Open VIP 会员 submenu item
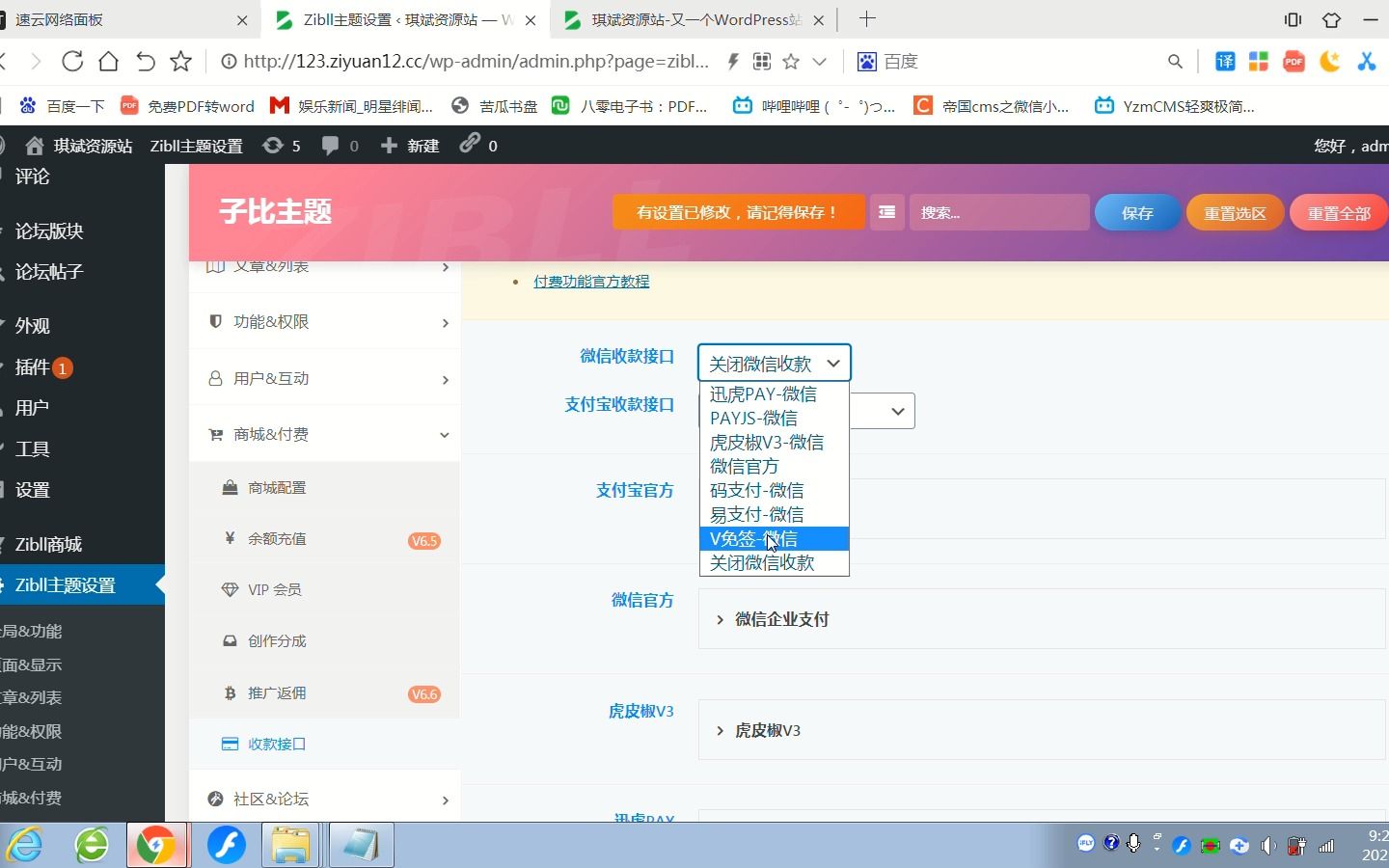This screenshot has width=1389, height=868. click(x=325, y=590)
